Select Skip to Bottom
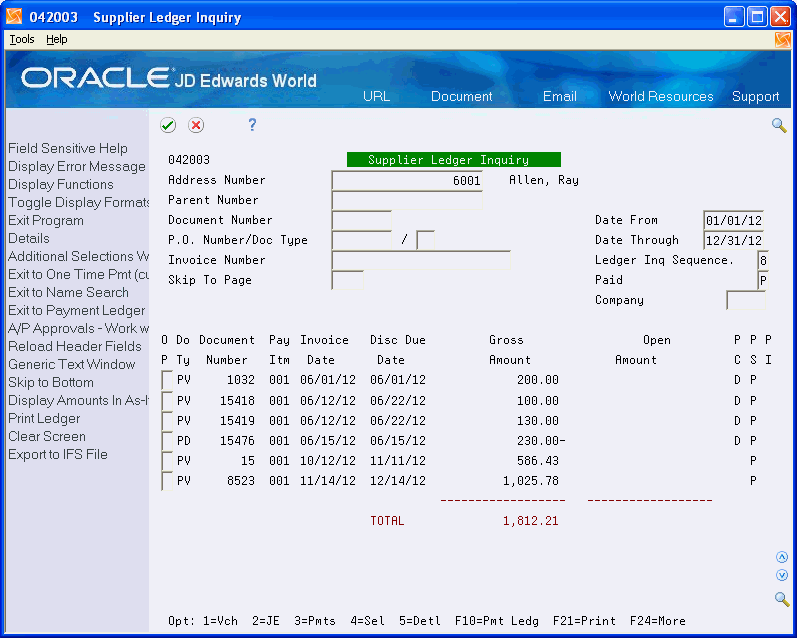Screen dimensions: 797x638 (51, 382)
